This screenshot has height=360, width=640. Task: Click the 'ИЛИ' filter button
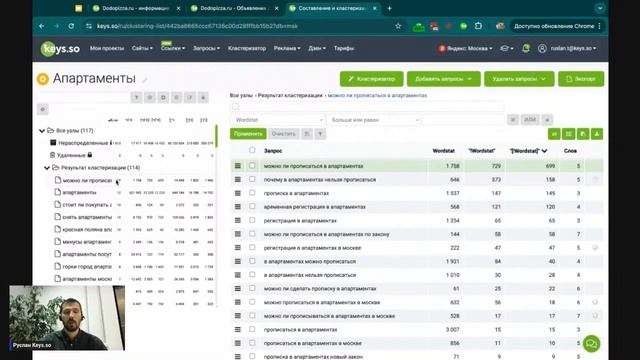click(530, 120)
